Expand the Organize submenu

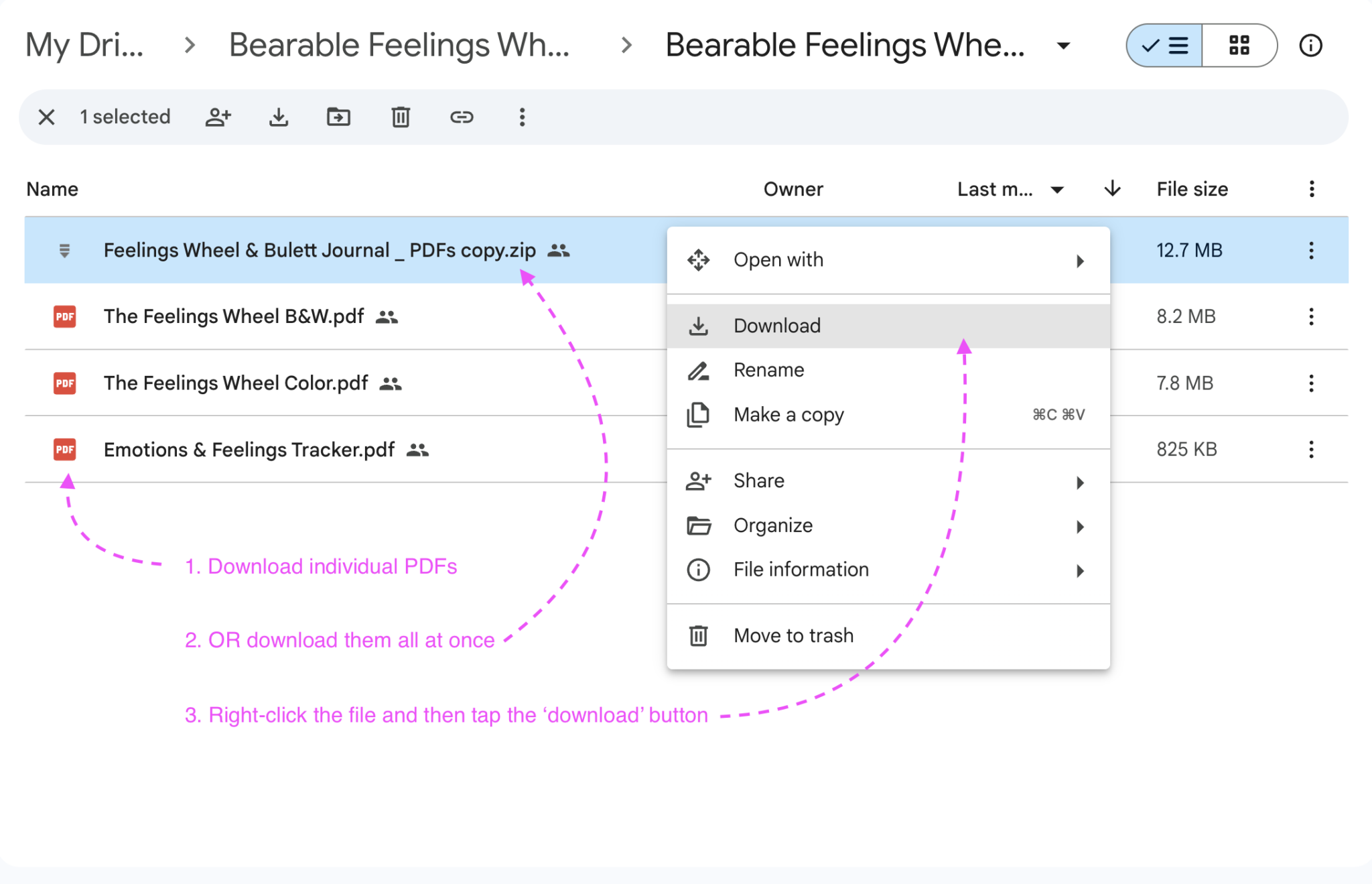pyautogui.click(x=1079, y=526)
